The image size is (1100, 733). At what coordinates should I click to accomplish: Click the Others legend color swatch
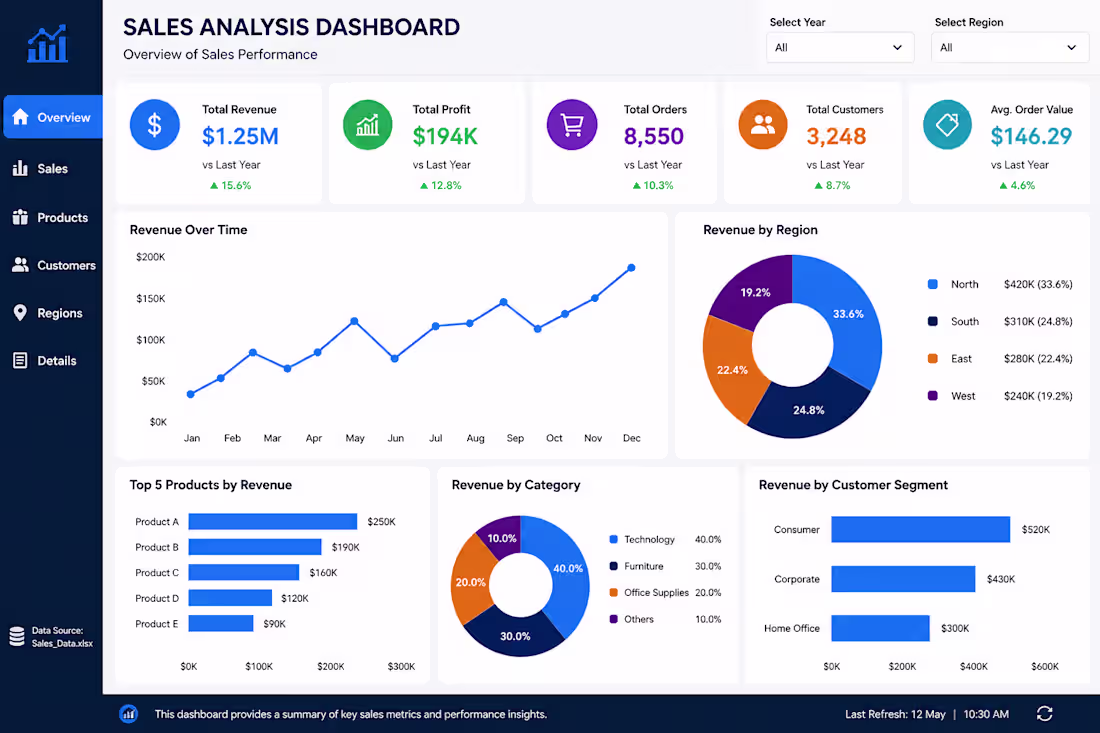click(x=613, y=619)
